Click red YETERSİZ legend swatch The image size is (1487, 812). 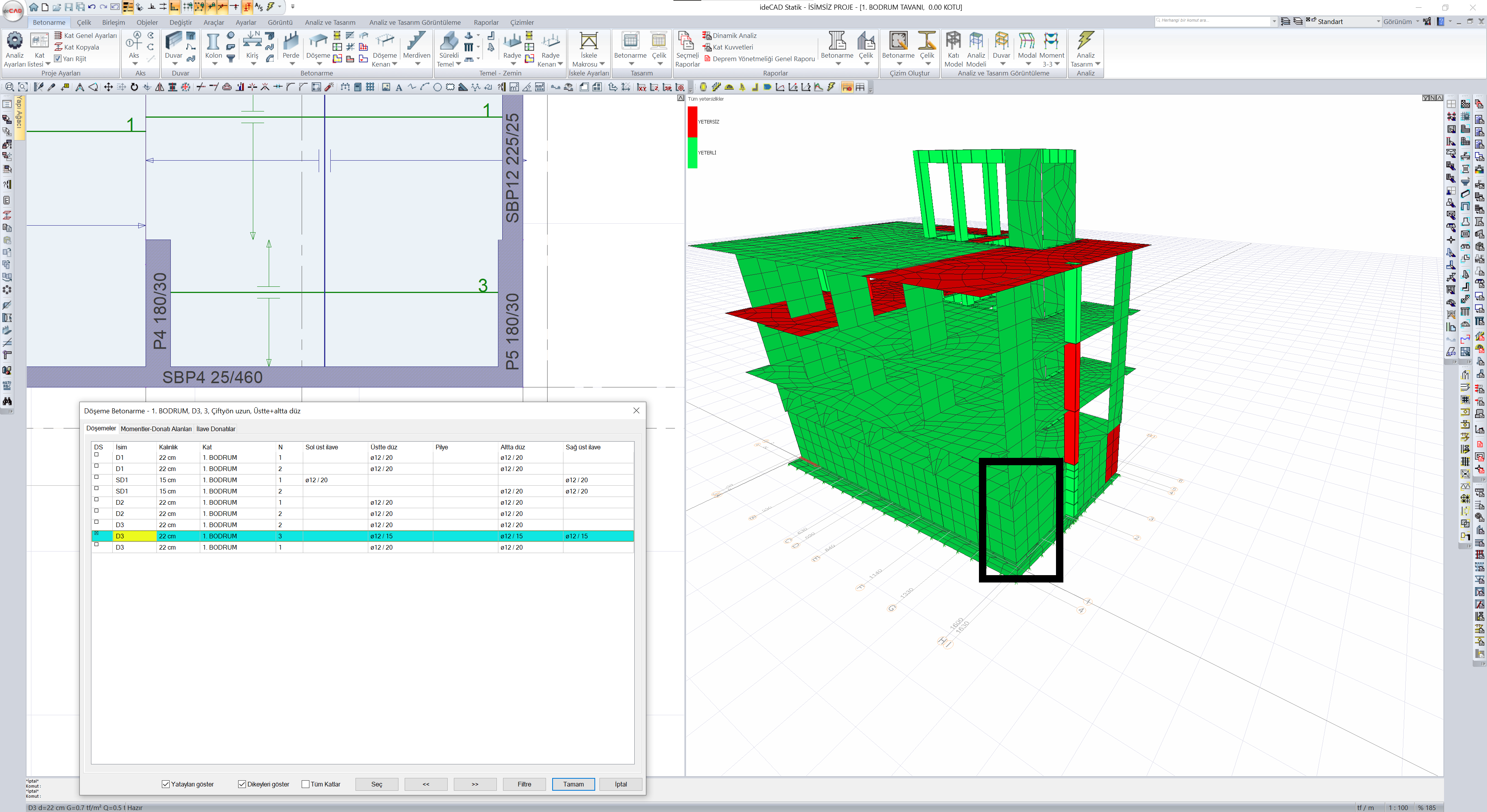(x=692, y=122)
